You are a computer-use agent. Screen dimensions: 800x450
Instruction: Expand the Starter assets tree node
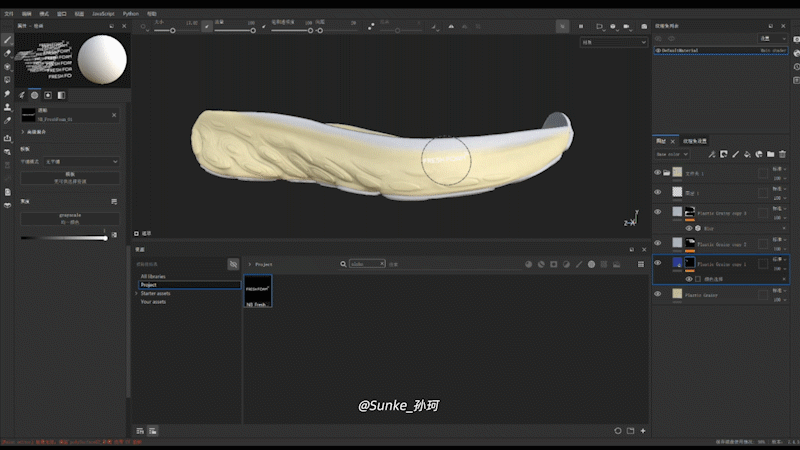136,293
